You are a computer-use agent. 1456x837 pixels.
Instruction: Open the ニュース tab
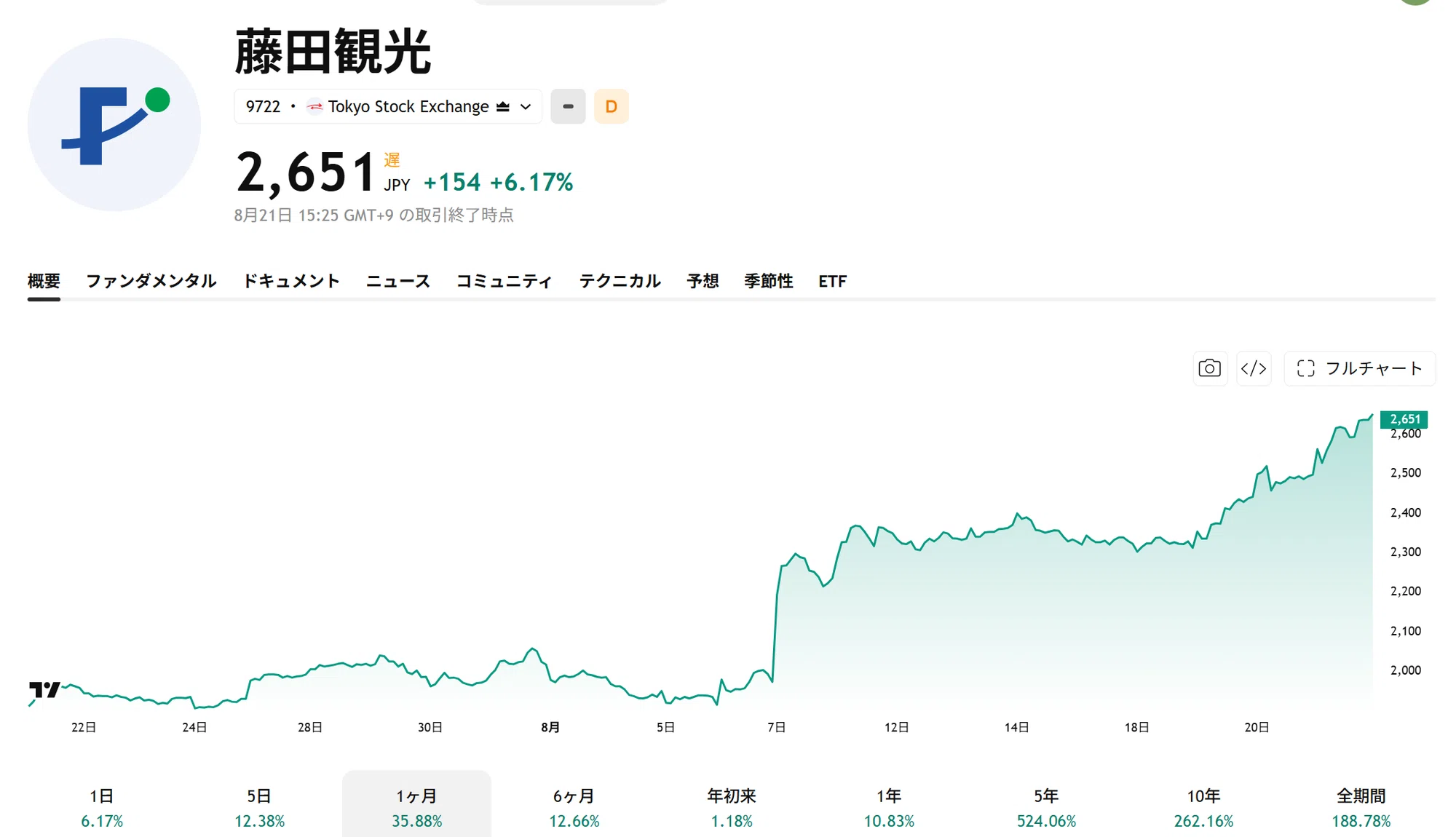[398, 281]
